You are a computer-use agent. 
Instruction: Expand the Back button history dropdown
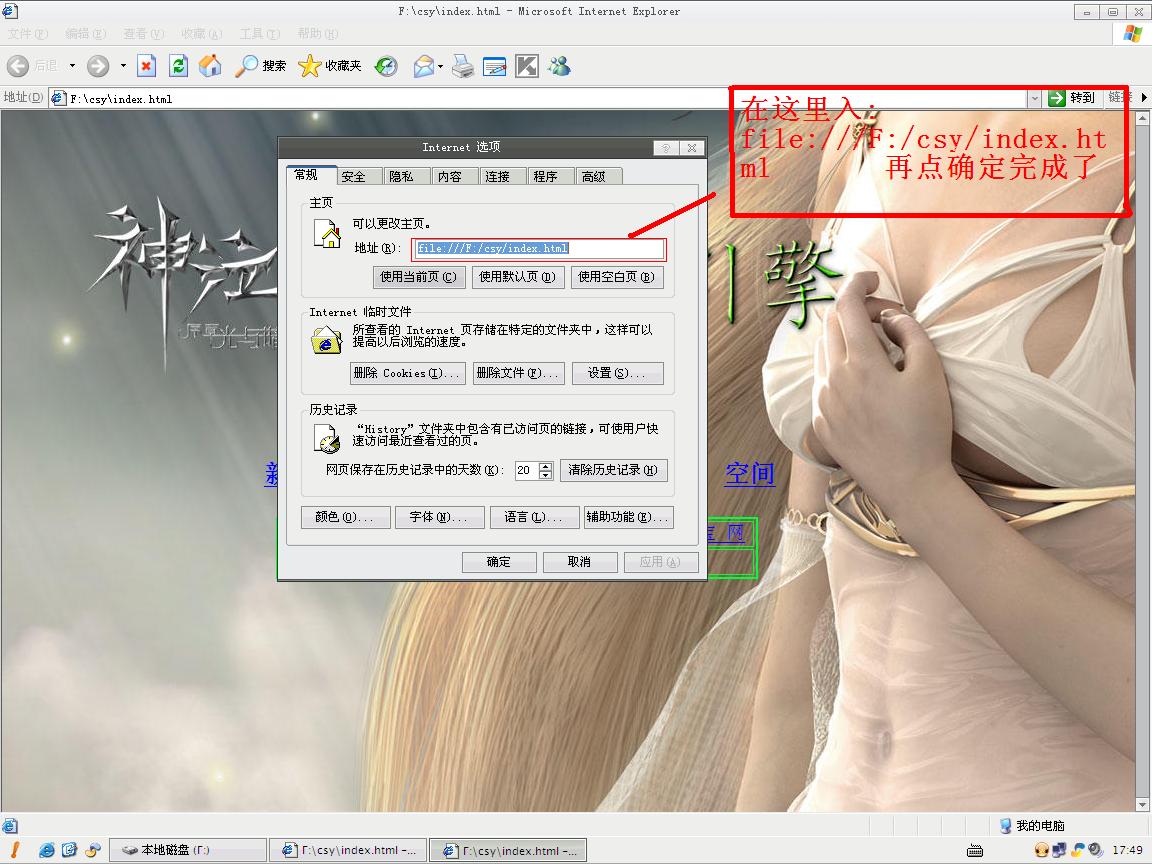pos(72,66)
